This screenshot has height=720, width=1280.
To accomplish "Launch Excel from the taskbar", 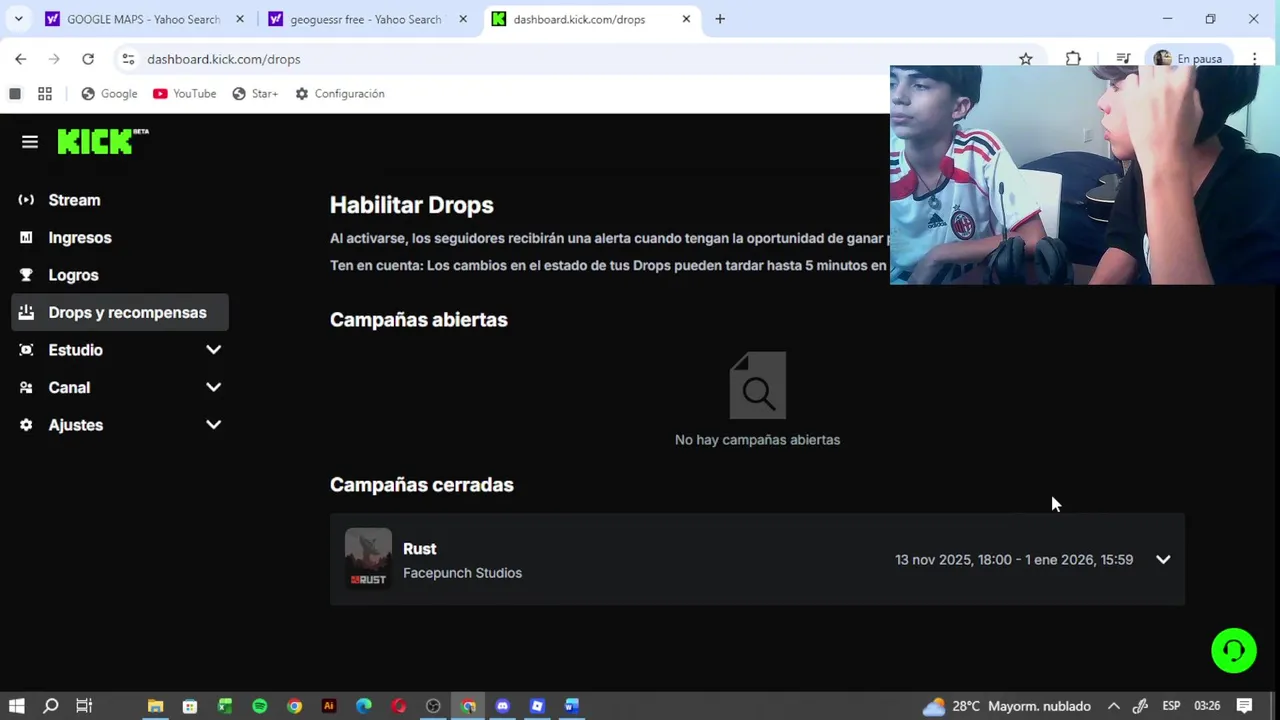I will point(225,706).
